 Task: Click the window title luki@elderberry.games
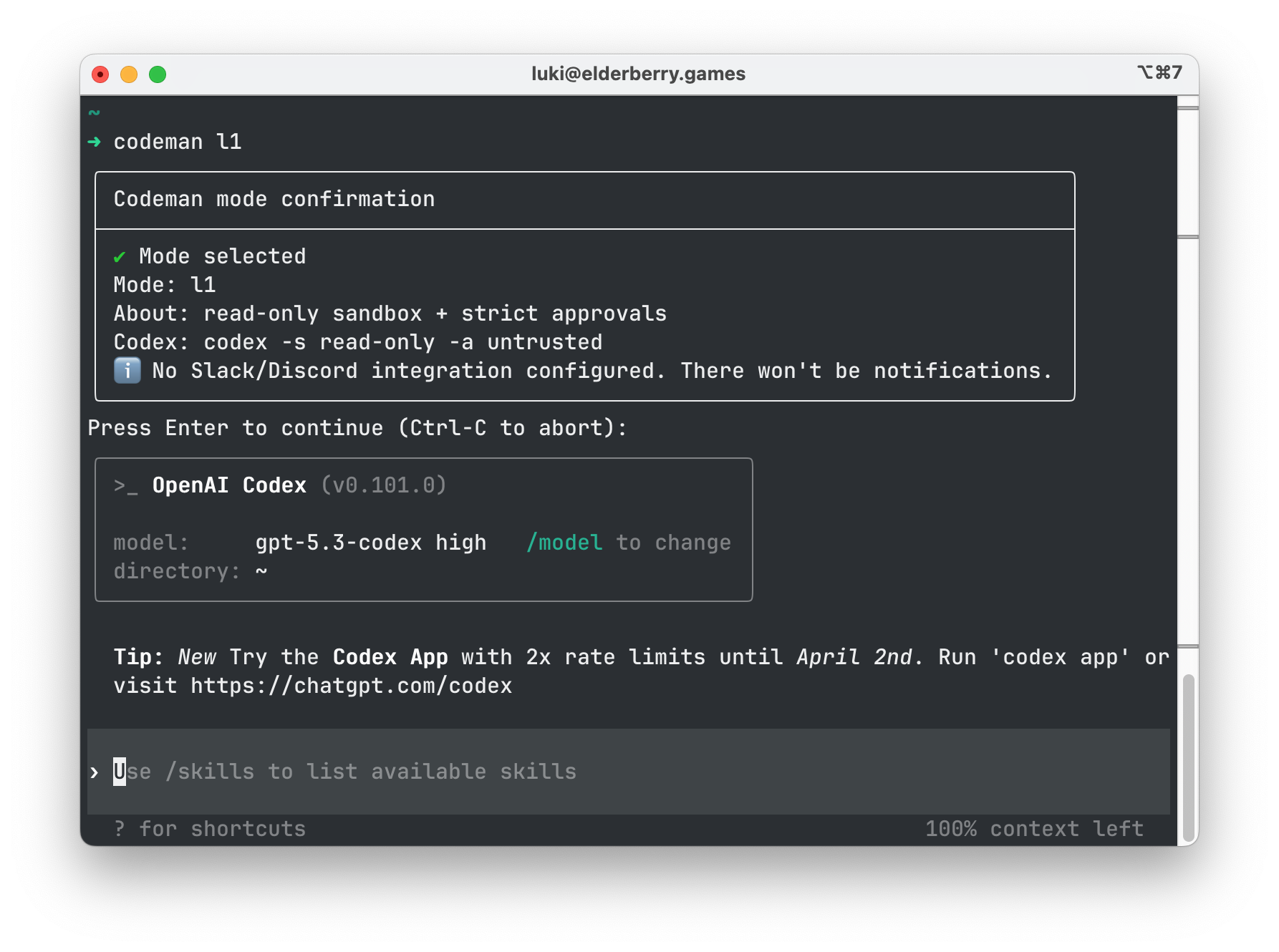coord(638,74)
